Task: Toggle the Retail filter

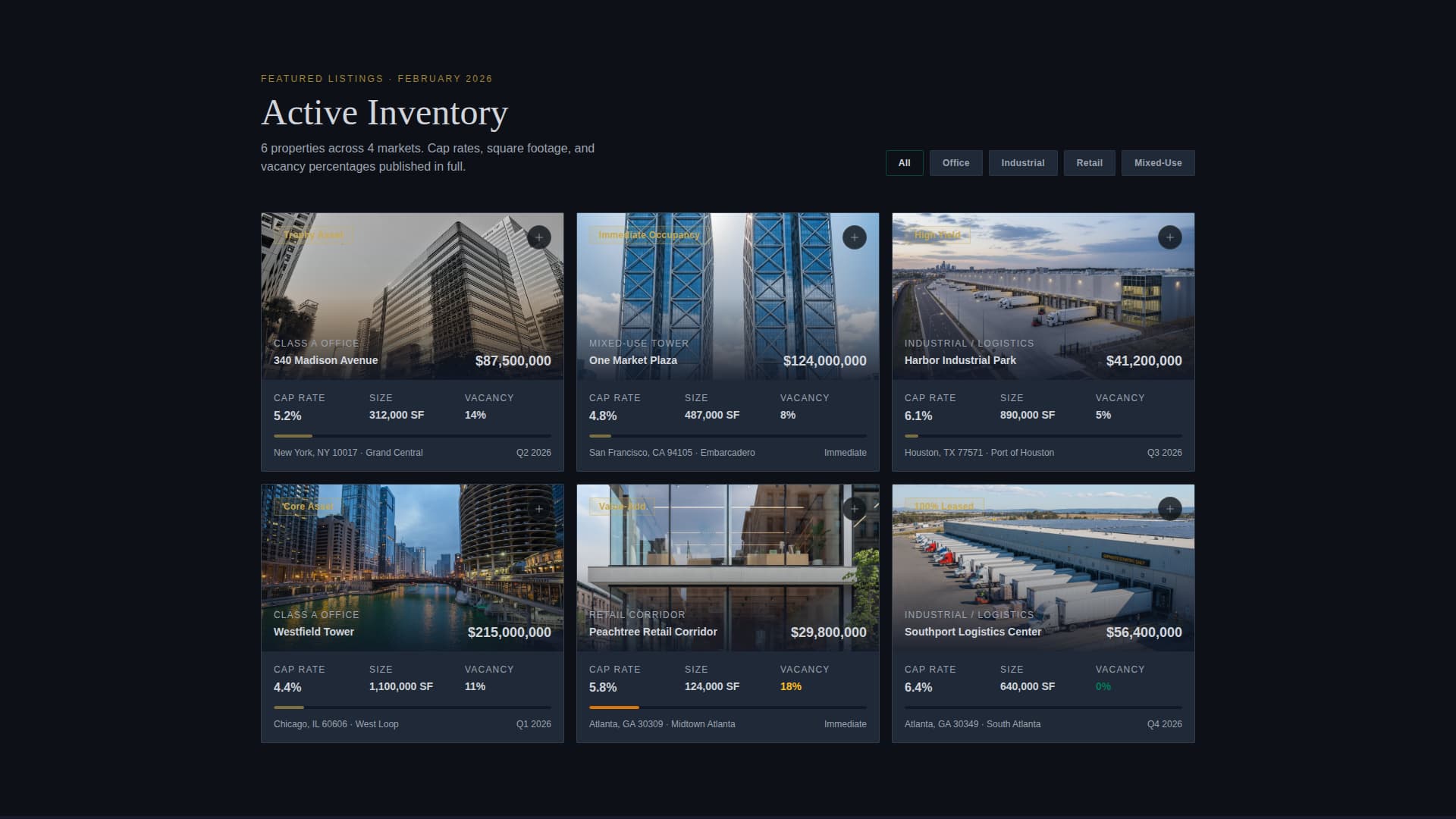Action: pos(1089,163)
